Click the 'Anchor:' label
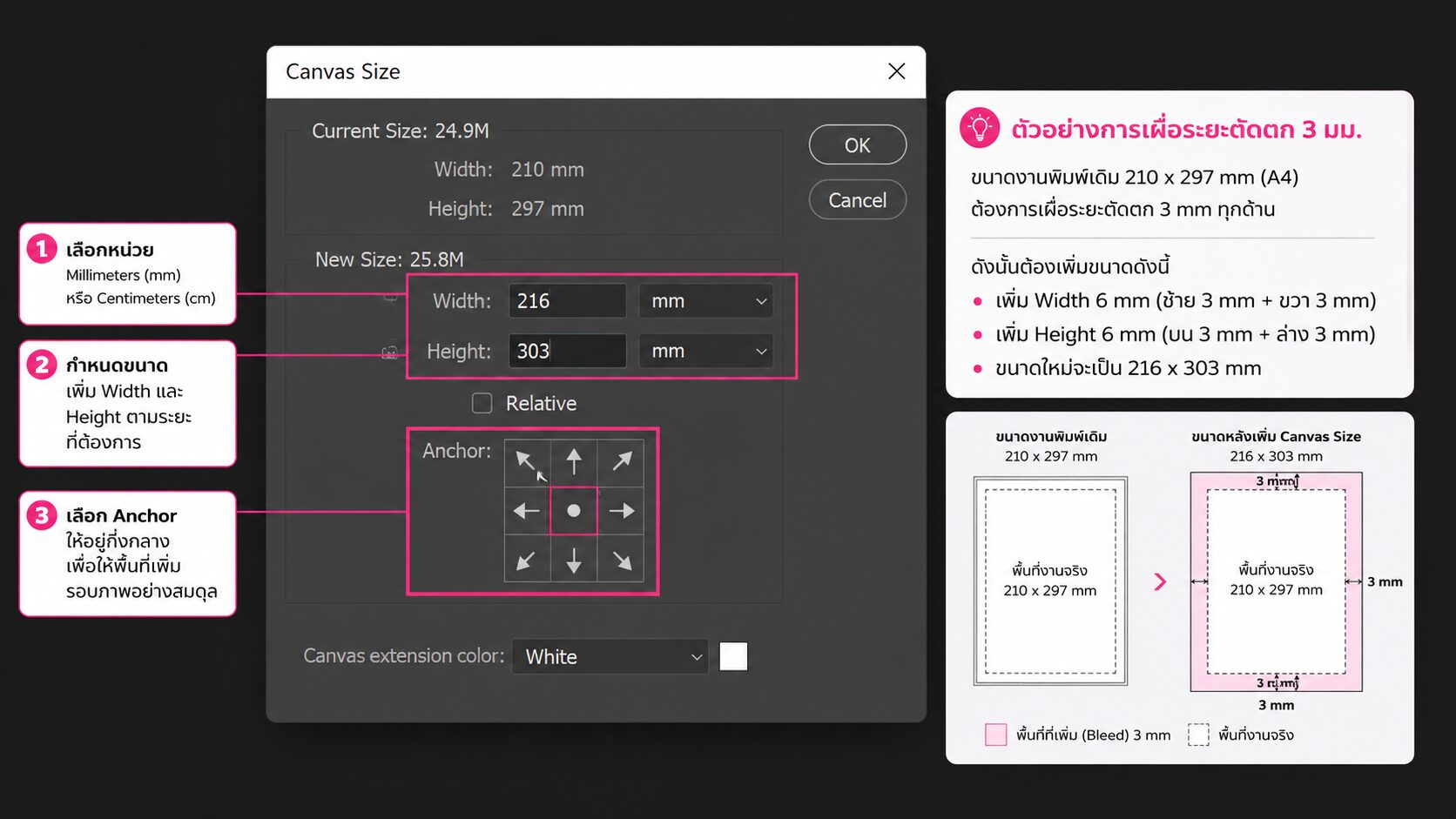The height and width of the screenshot is (819, 1456). [456, 451]
